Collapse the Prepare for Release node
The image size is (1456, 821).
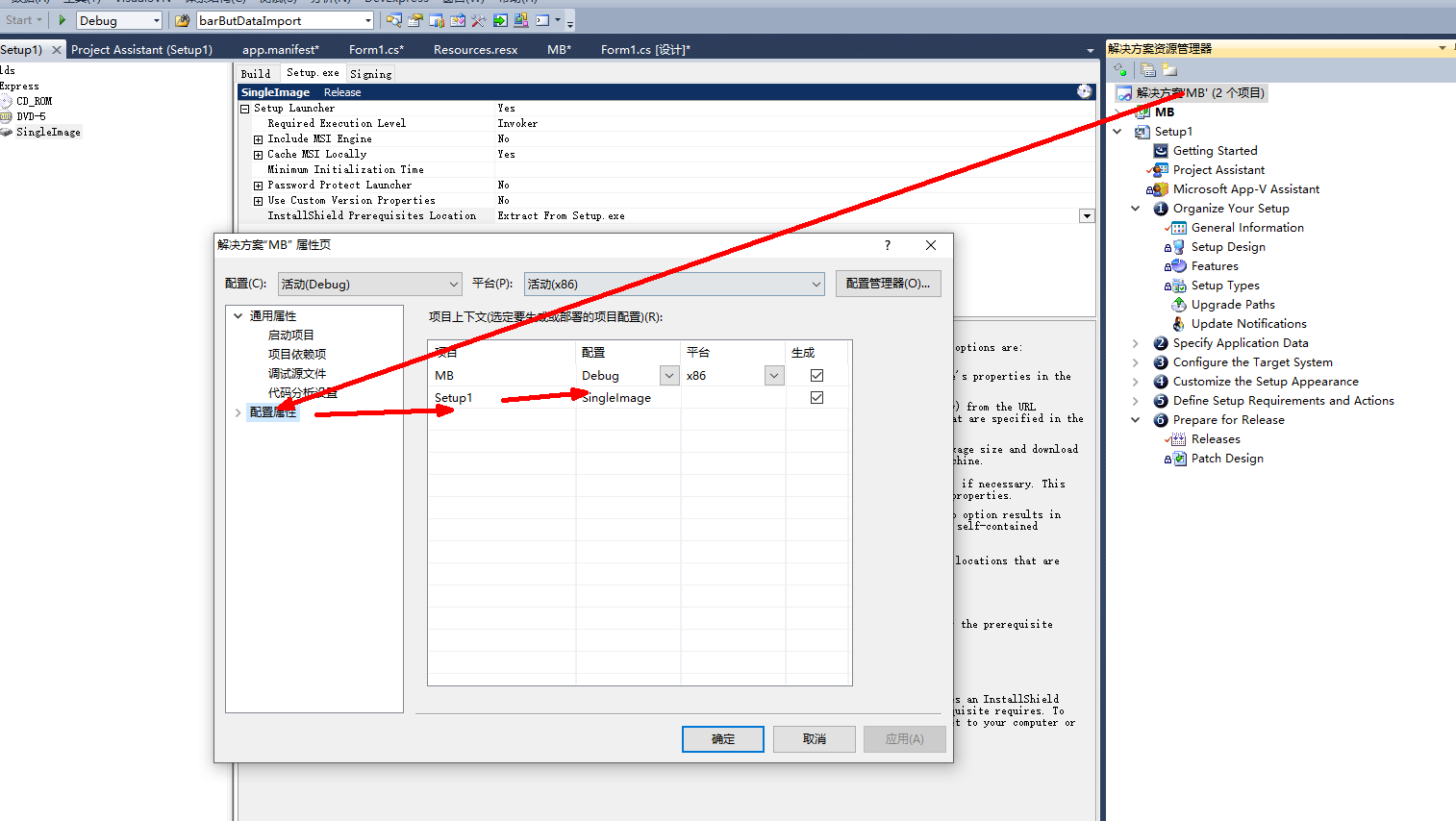click(1135, 420)
